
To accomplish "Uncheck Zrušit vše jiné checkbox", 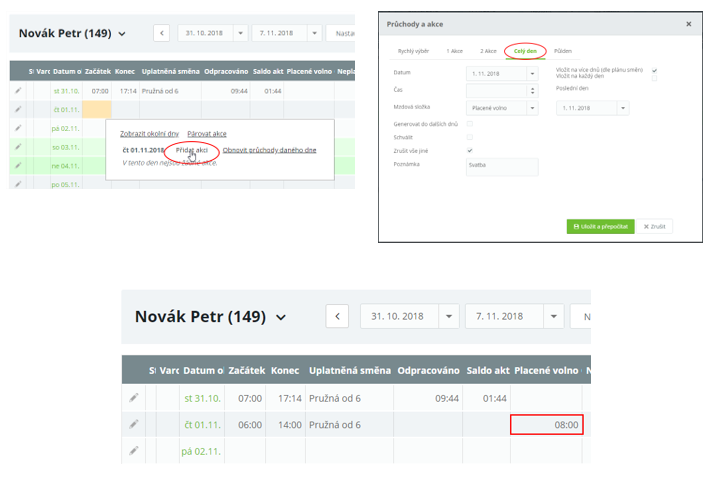I will (x=470, y=151).
